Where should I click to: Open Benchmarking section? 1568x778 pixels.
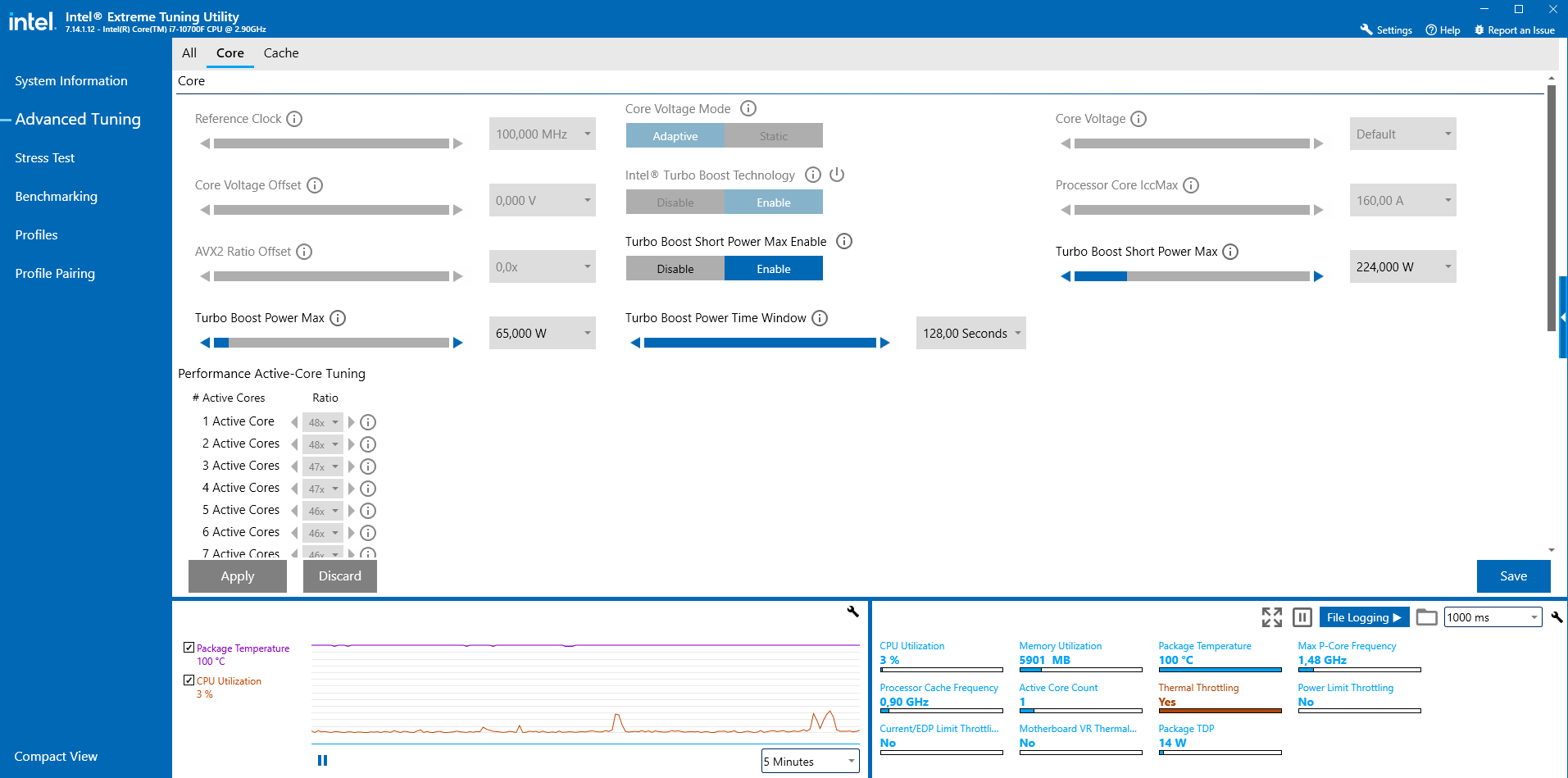(x=57, y=197)
